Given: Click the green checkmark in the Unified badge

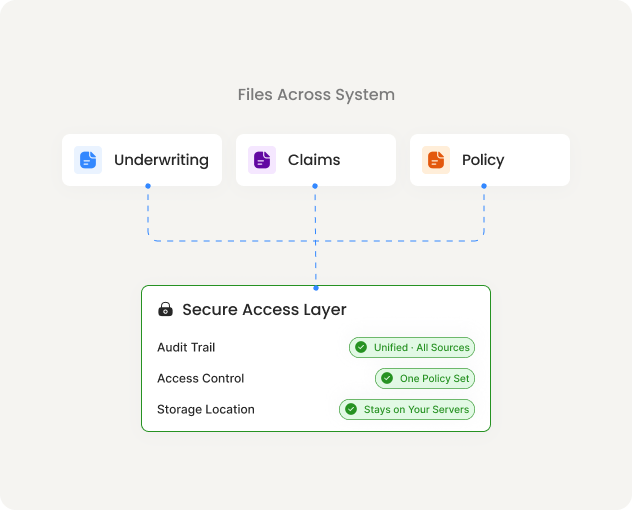Looking at the screenshot, I should coord(361,348).
